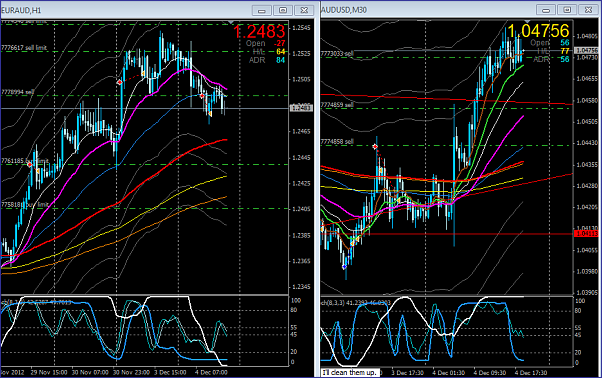Select the orange exit arrow below EURAUD 1.2483 line
This screenshot has height=378, width=602.
tap(210, 114)
